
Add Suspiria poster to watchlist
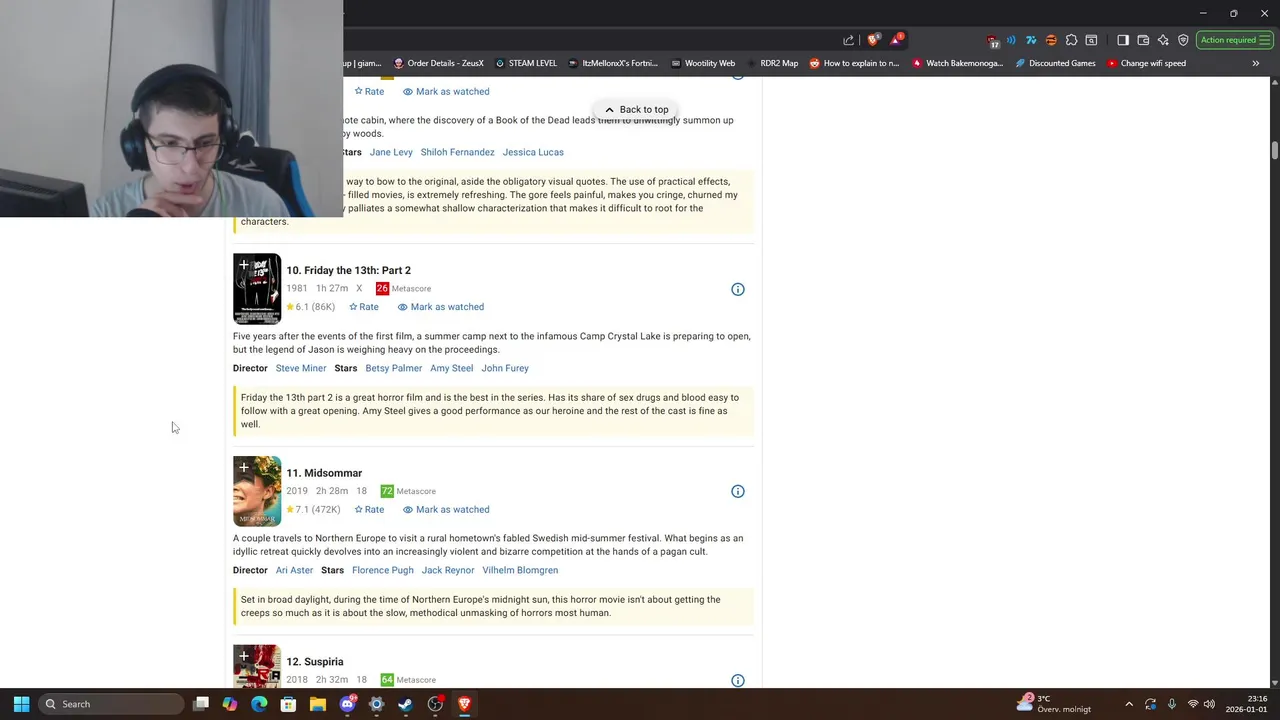(x=243, y=656)
